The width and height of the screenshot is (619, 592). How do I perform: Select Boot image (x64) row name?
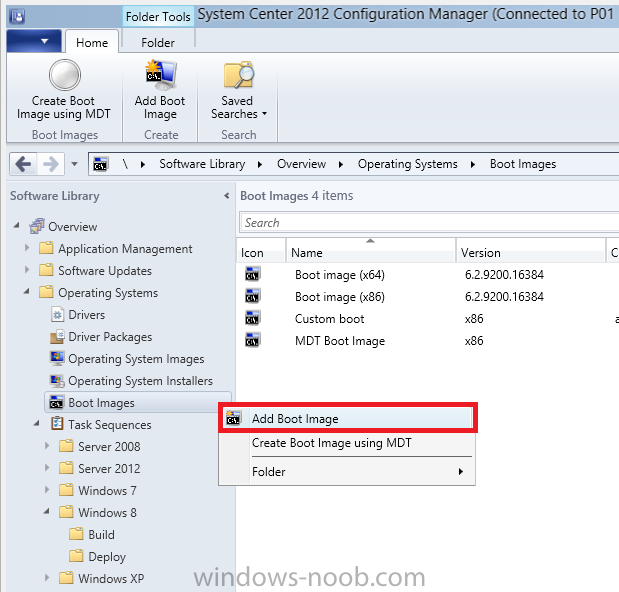point(340,275)
